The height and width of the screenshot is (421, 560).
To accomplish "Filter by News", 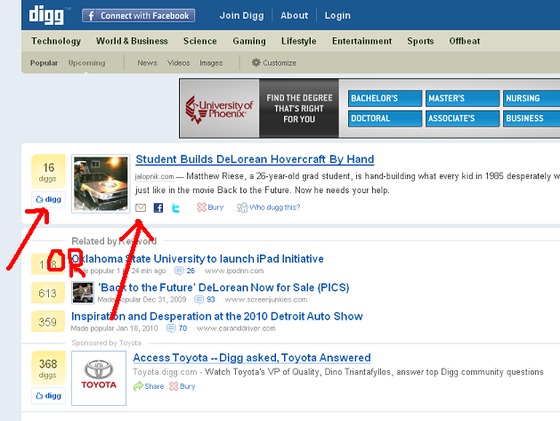I will (147, 63).
